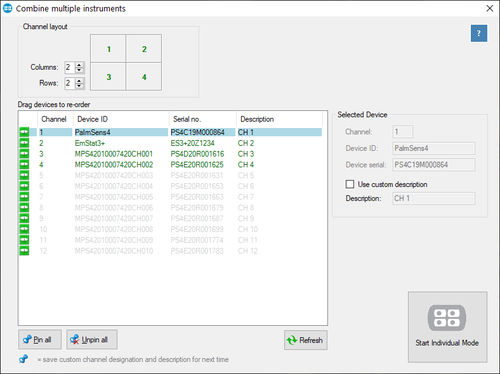This screenshot has width=500, height=374.
Task: Enable Use custom description checkbox
Action: (350, 184)
